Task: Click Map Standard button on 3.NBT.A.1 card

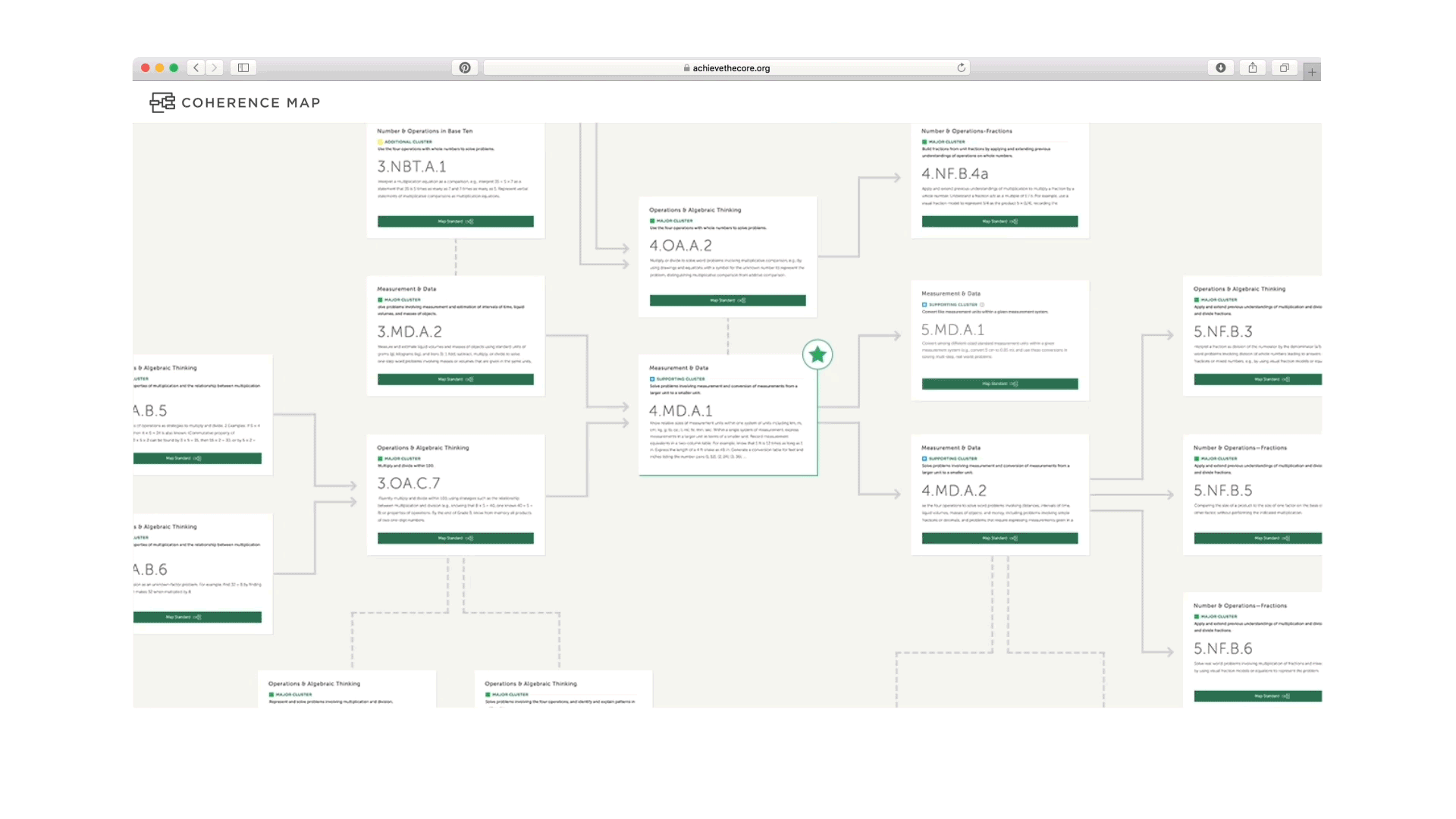Action: 456,221
